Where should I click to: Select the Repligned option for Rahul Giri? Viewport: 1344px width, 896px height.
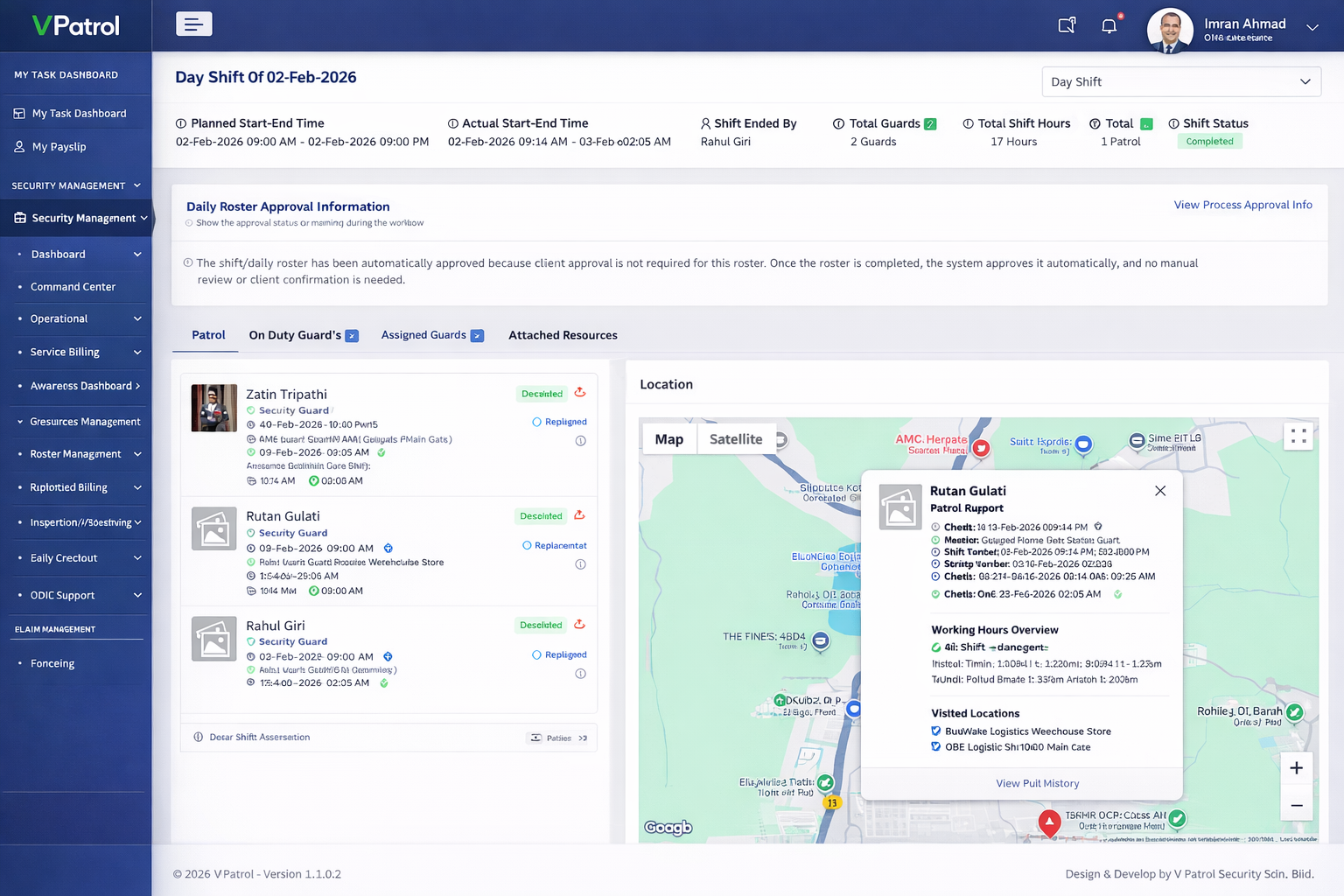point(535,654)
